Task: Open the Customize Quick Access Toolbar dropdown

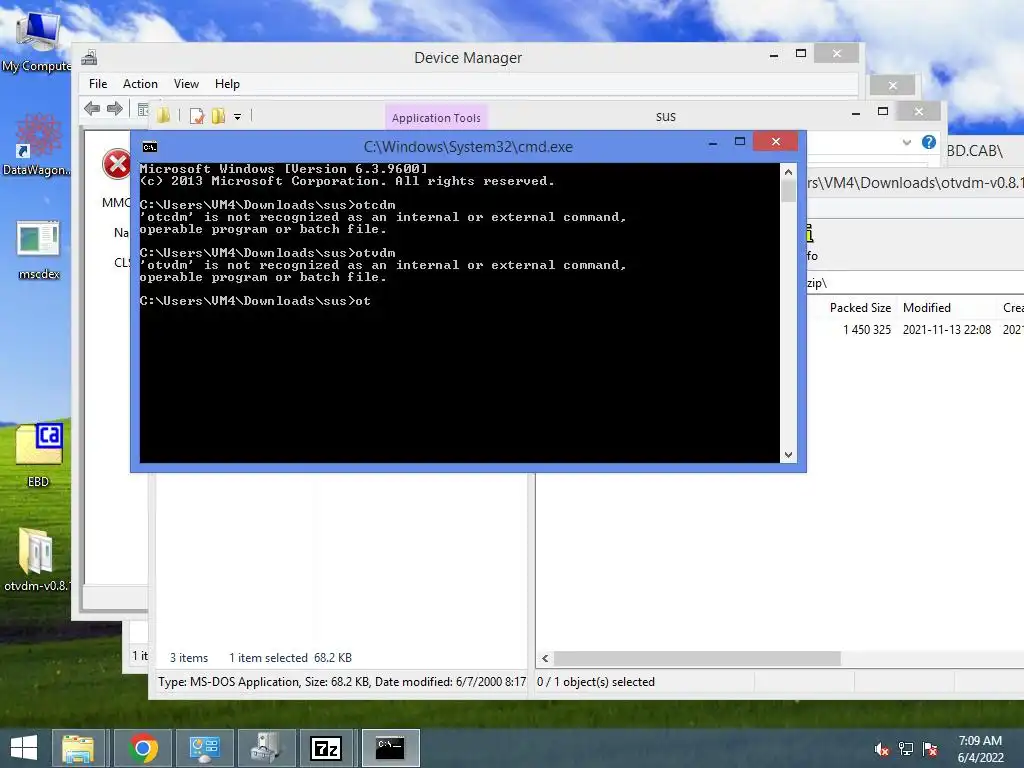Action: (x=238, y=117)
